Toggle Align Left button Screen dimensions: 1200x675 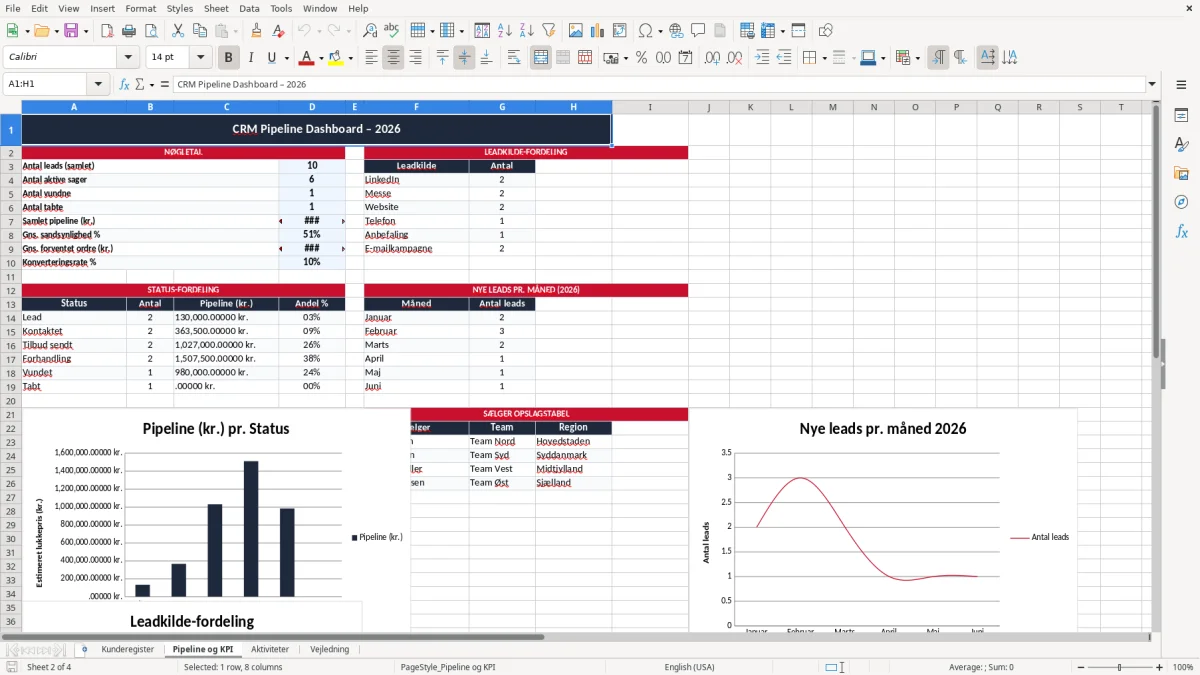click(x=372, y=58)
